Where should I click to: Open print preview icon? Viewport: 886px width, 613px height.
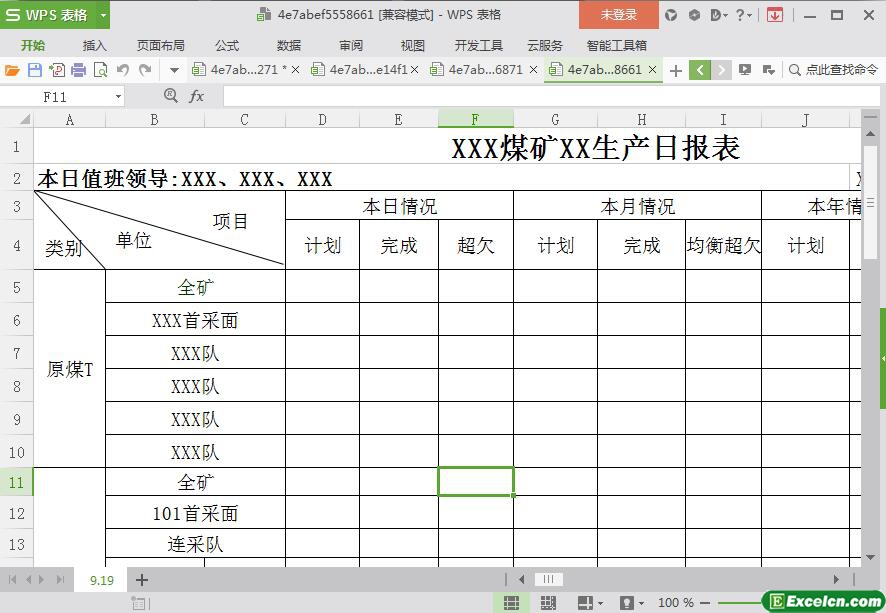(101, 70)
